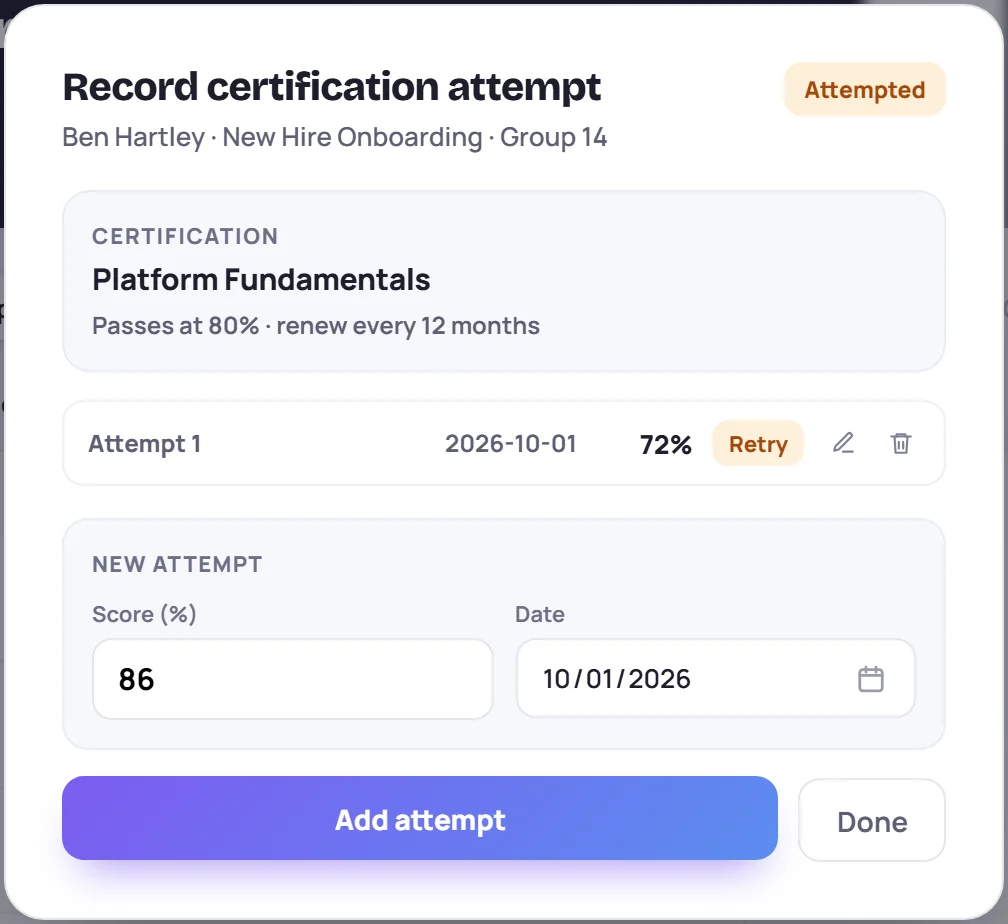Delete Attempt 1 using the trash icon

click(x=901, y=443)
